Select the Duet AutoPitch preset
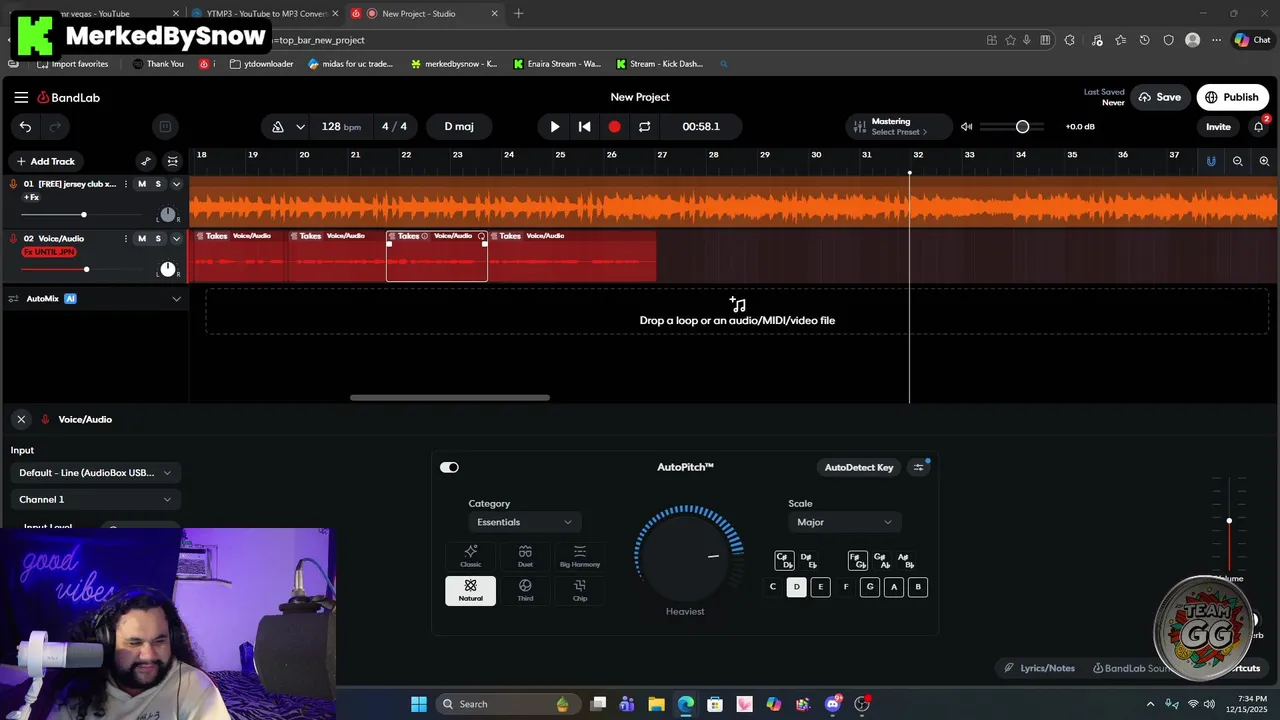This screenshot has height=720, width=1280. tap(525, 556)
